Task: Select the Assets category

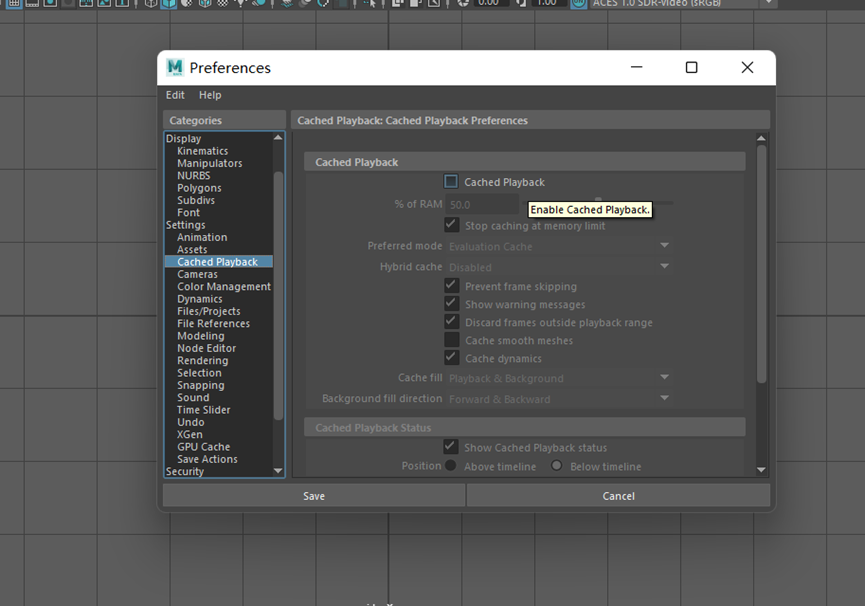Action: [x=192, y=249]
